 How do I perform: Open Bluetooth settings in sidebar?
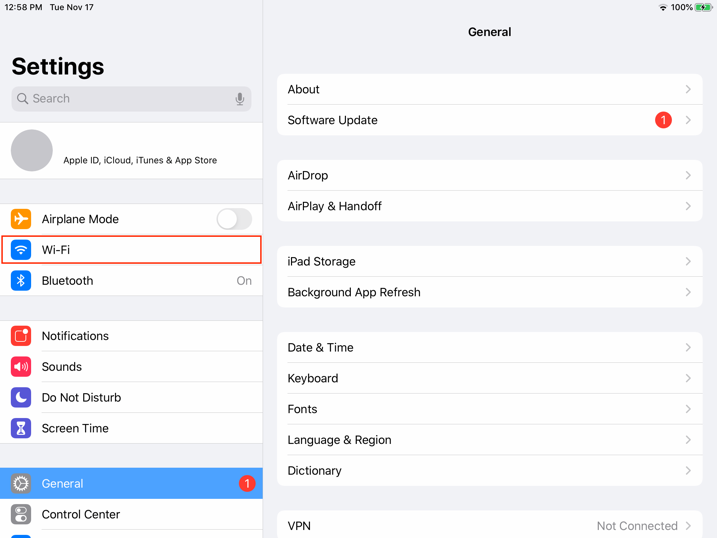pos(131,281)
